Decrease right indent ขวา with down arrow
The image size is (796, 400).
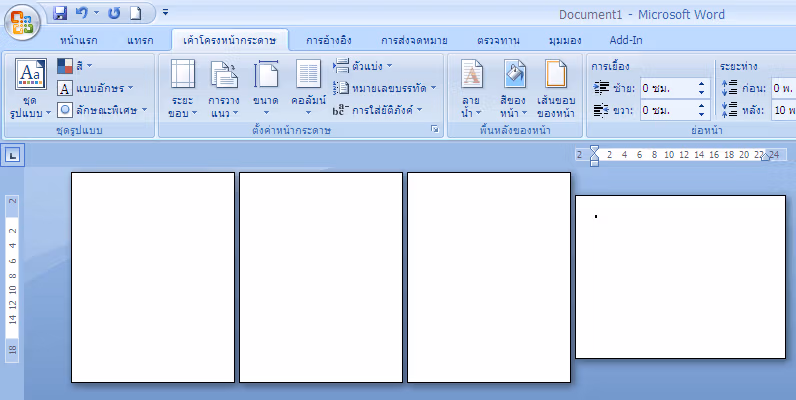702,114
